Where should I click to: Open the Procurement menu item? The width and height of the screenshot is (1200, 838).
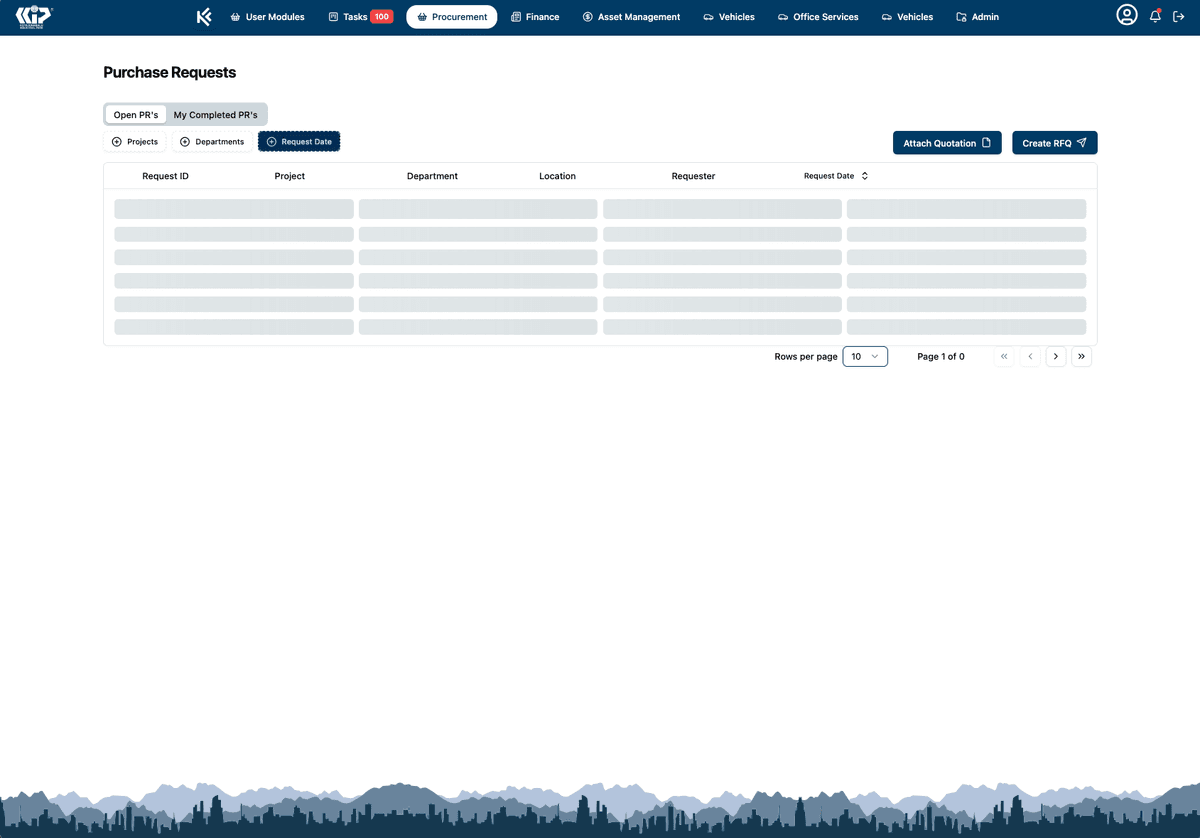tap(451, 16)
